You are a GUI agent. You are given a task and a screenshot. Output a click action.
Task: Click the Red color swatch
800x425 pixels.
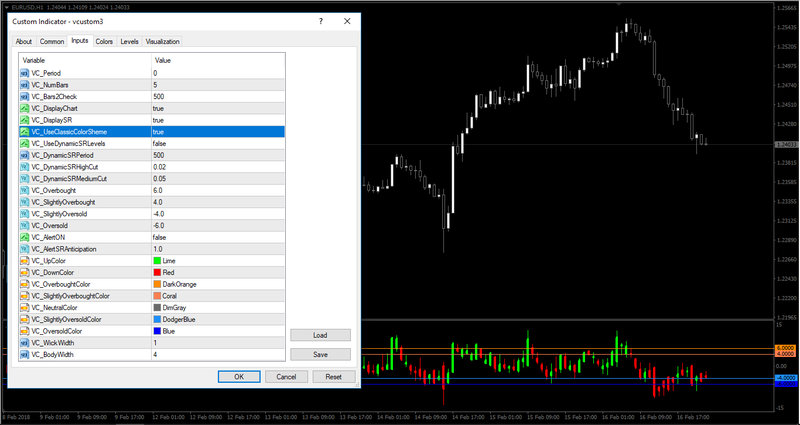157,272
